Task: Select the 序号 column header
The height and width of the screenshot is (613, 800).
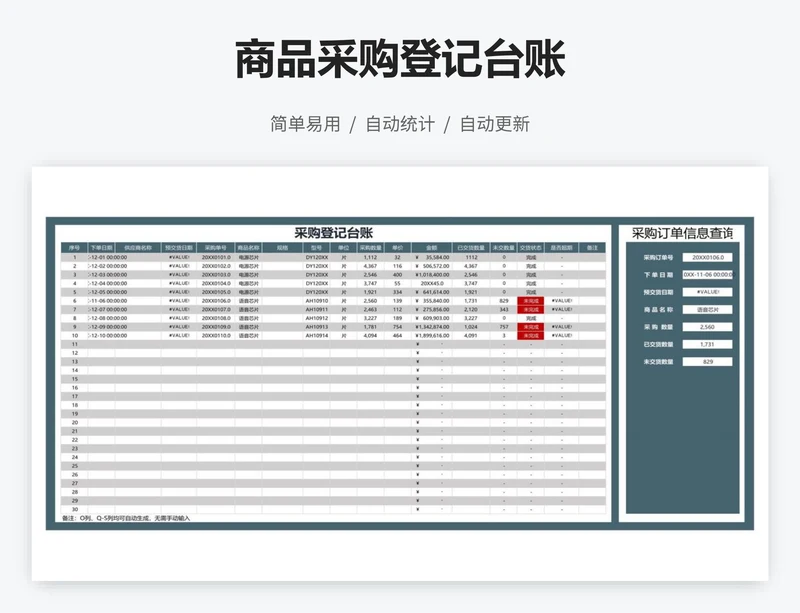Action: 74,248
